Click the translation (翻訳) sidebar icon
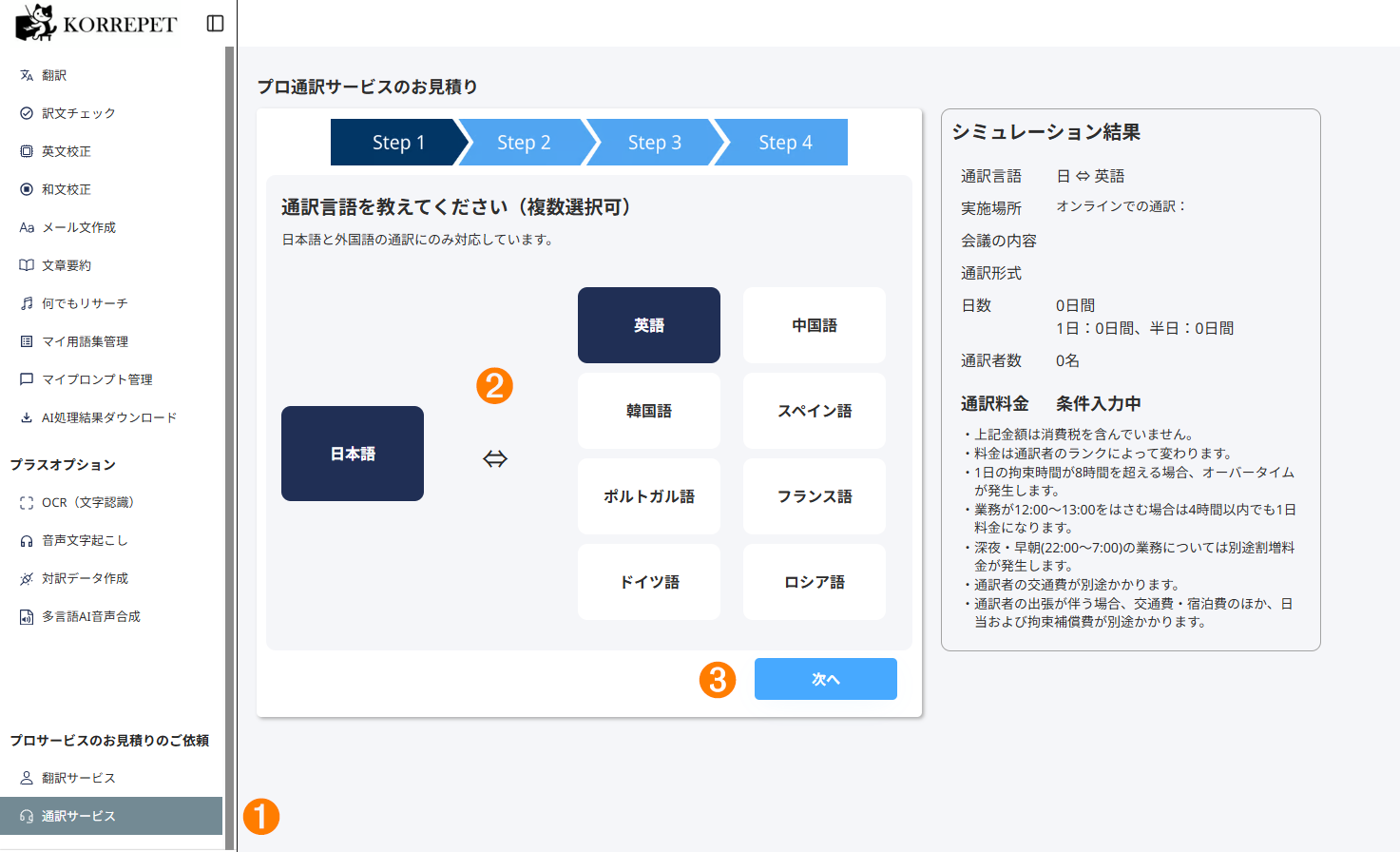This screenshot has height=852, width=1400. coord(27,75)
